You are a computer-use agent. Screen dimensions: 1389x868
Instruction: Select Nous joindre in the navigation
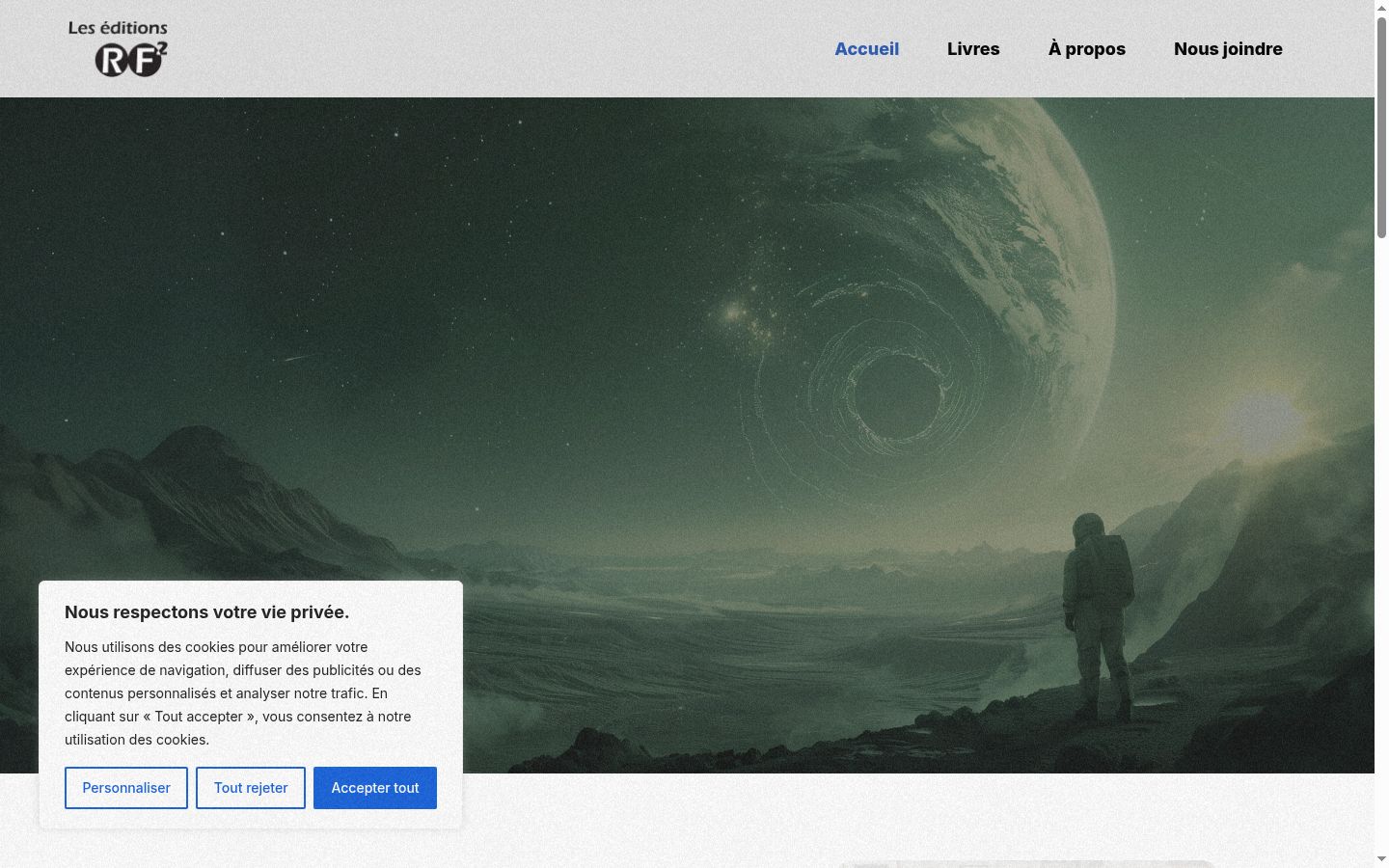(1228, 49)
